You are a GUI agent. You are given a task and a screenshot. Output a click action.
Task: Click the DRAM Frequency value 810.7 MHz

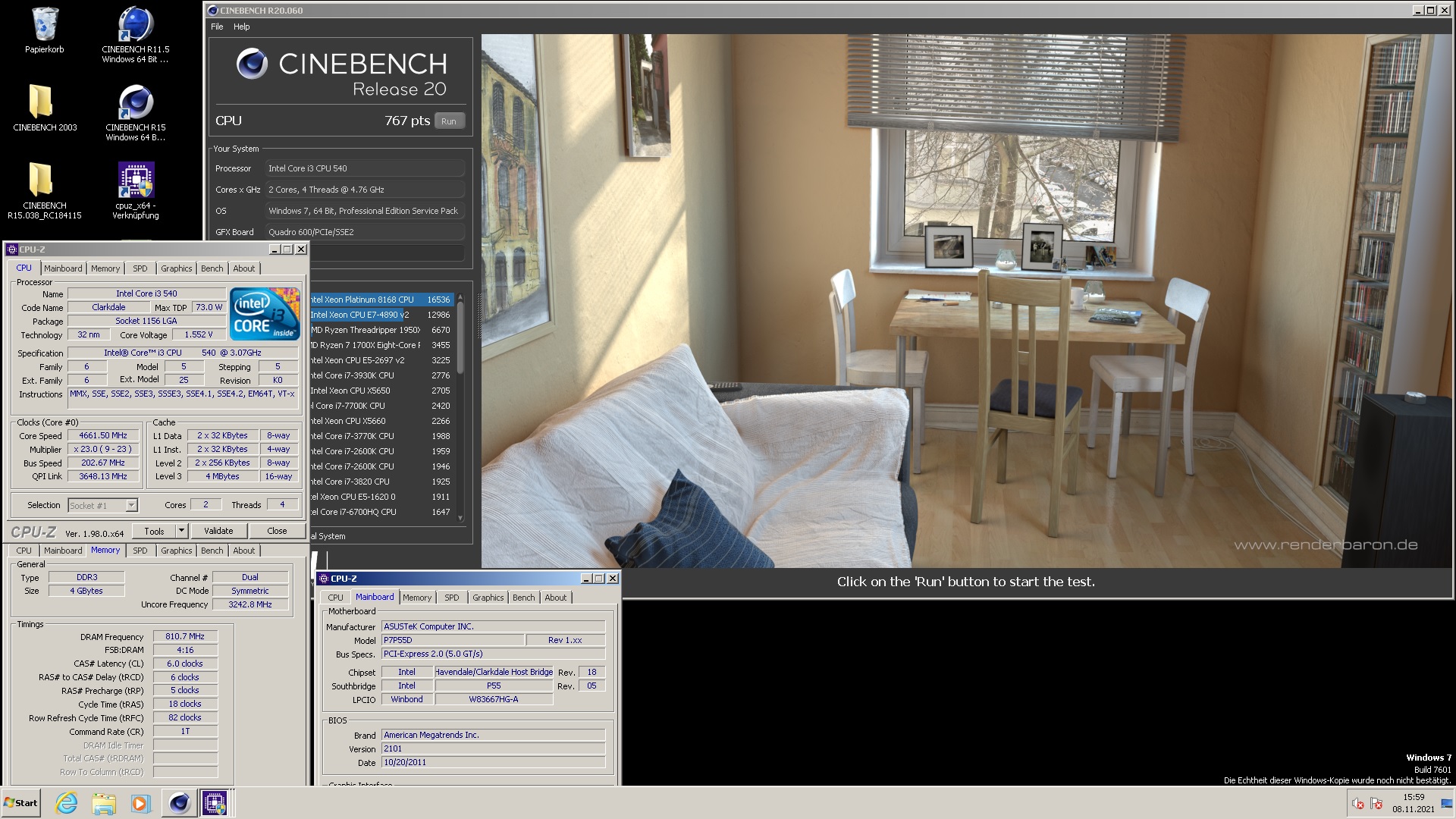185,636
